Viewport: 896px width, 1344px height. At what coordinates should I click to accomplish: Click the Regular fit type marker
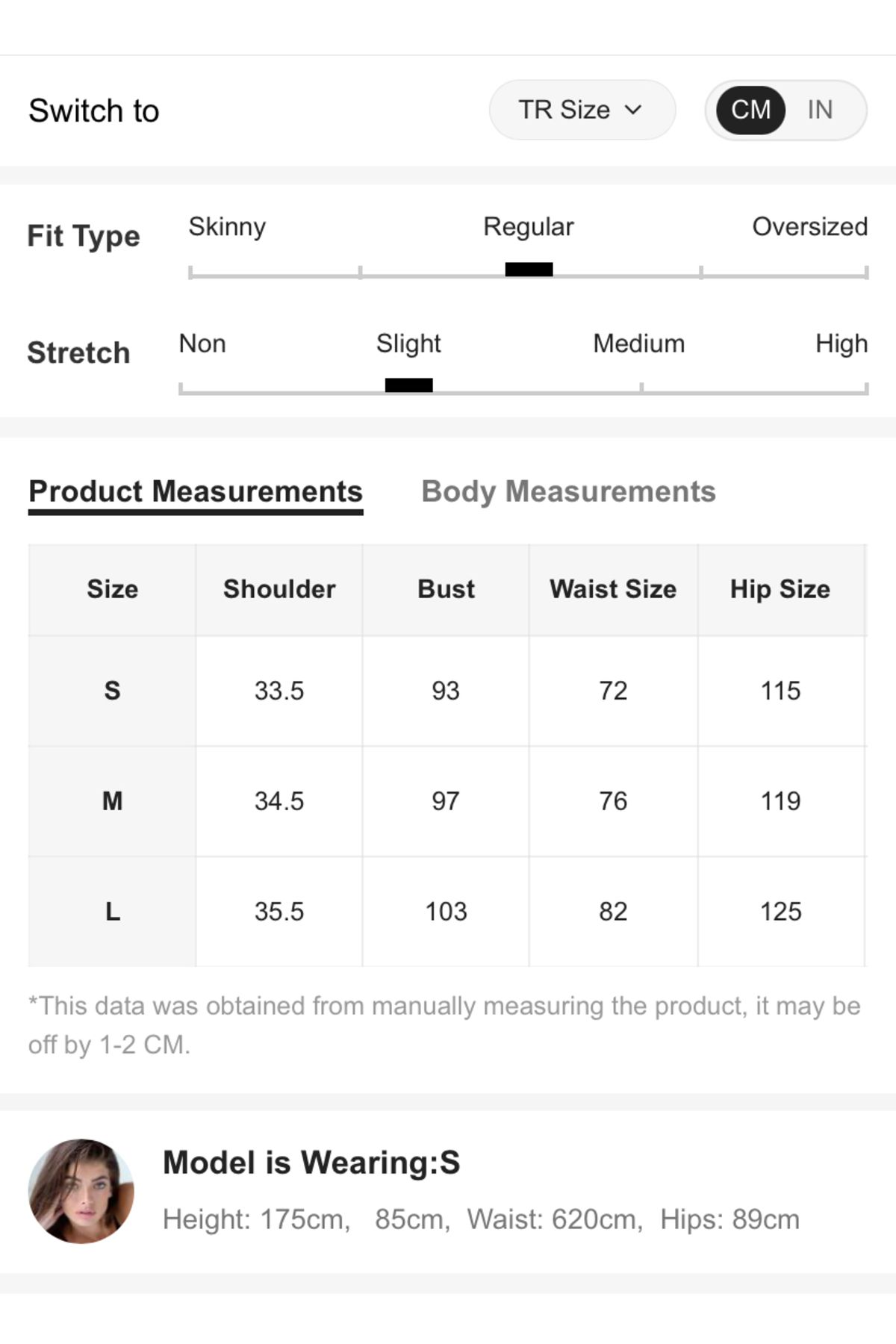[529, 270]
